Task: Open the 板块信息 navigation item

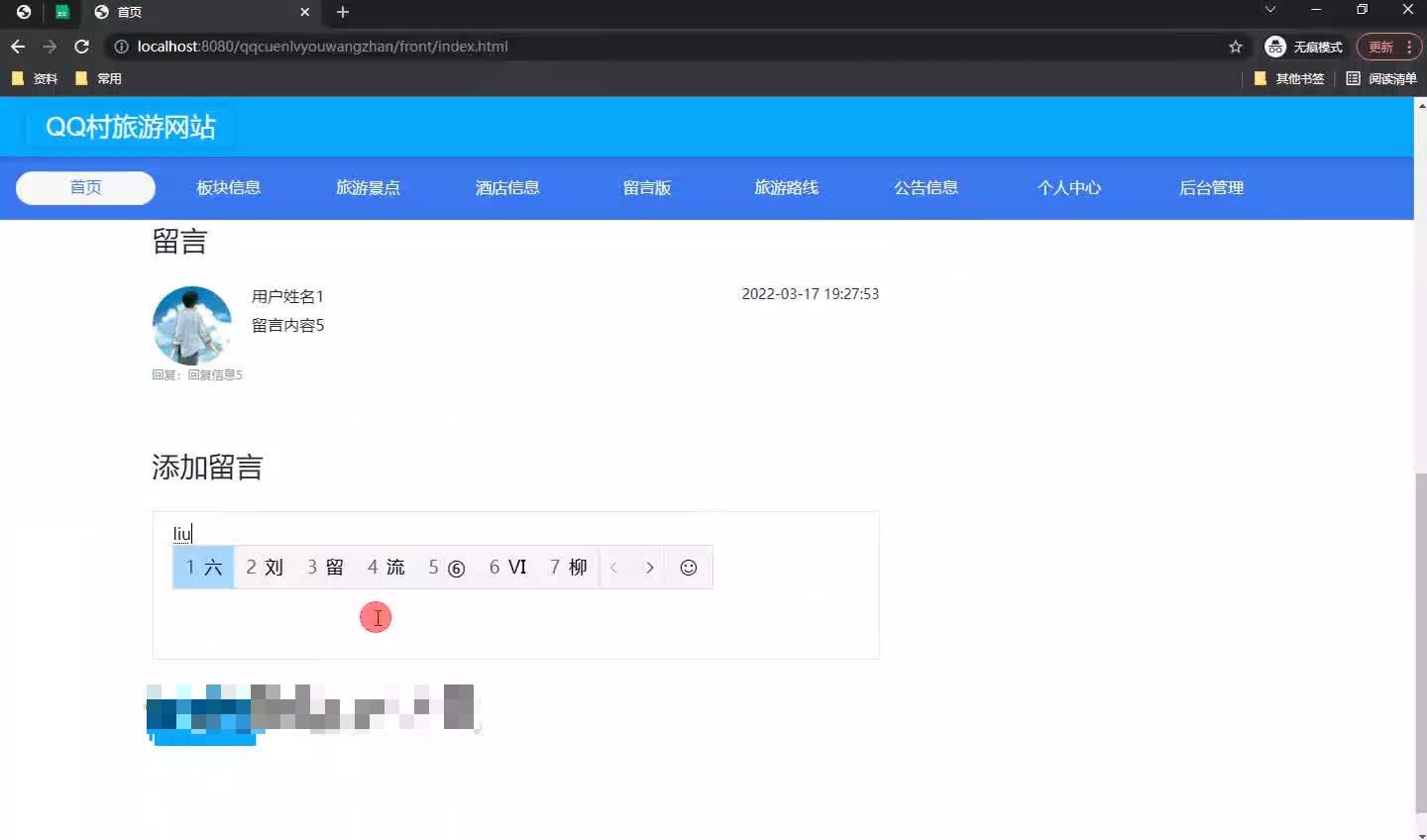Action: tap(229, 187)
